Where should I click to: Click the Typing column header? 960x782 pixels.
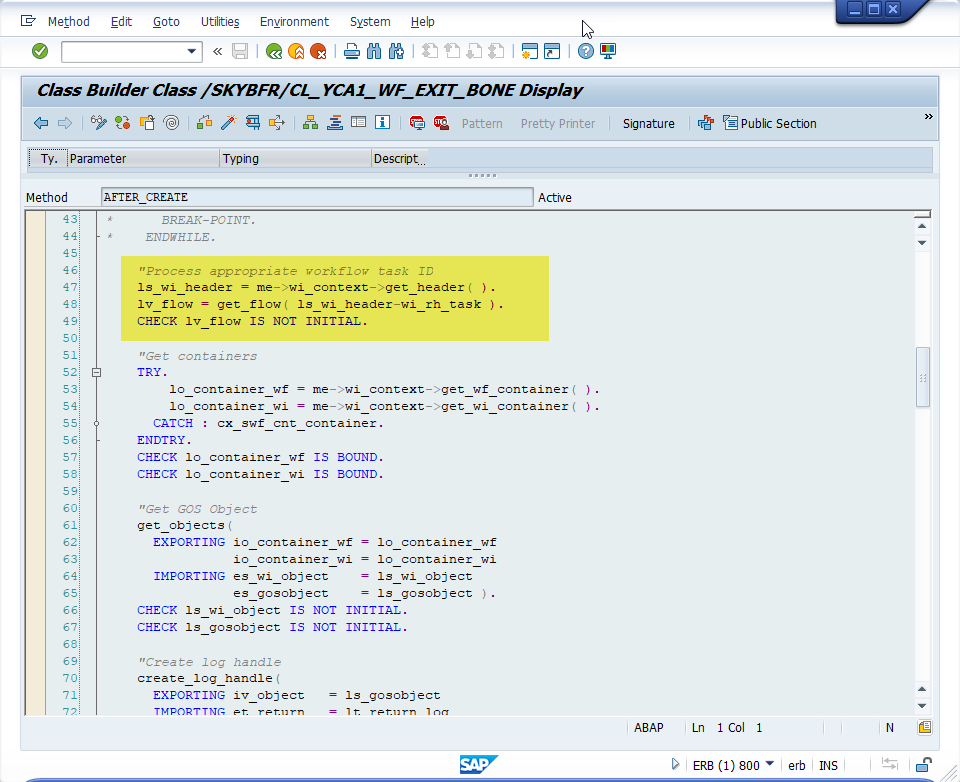coord(295,159)
